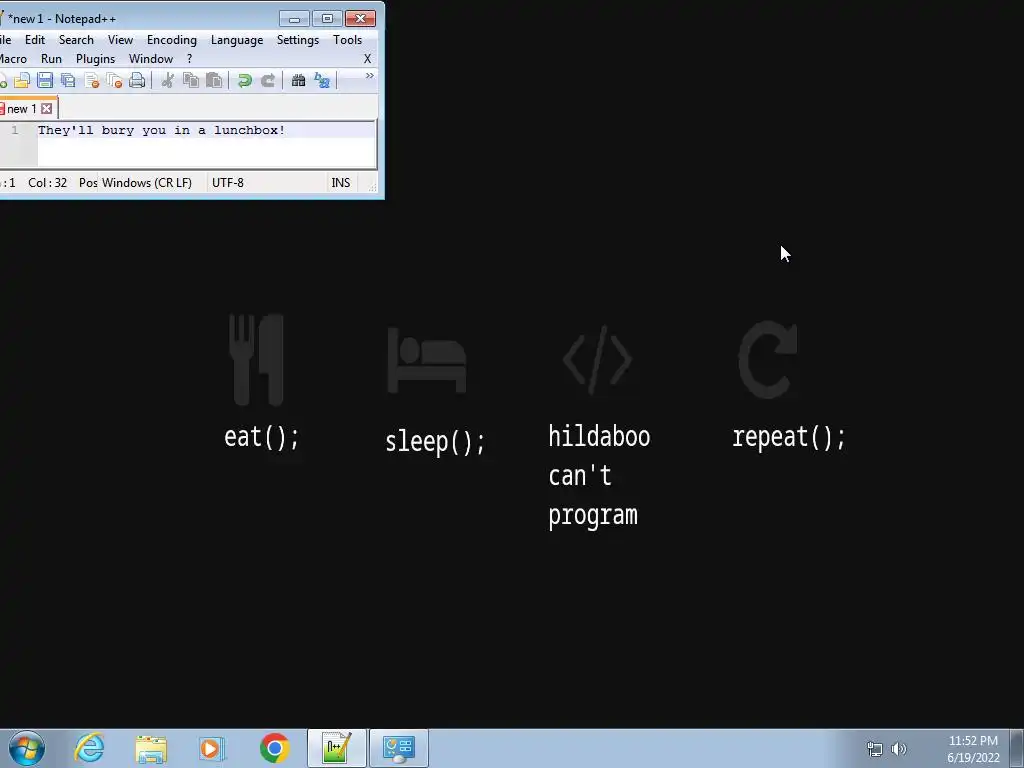Open the Encoding menu
The height and width of the screenshot is (768, 1024).
coord(172,40)
